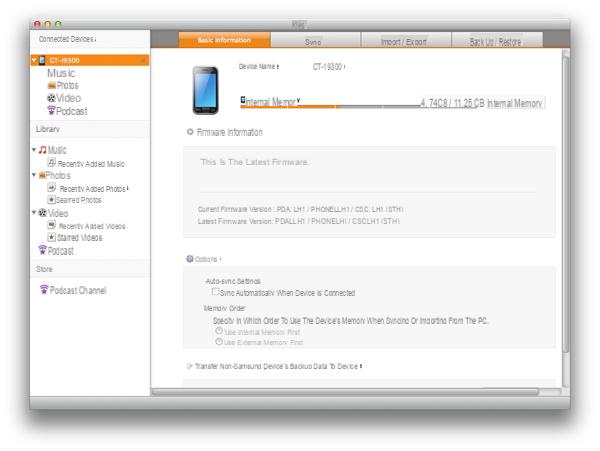Select Use Internal Memory First option
The width and height of the screenshot is (600, 451).
click(219, 331)
